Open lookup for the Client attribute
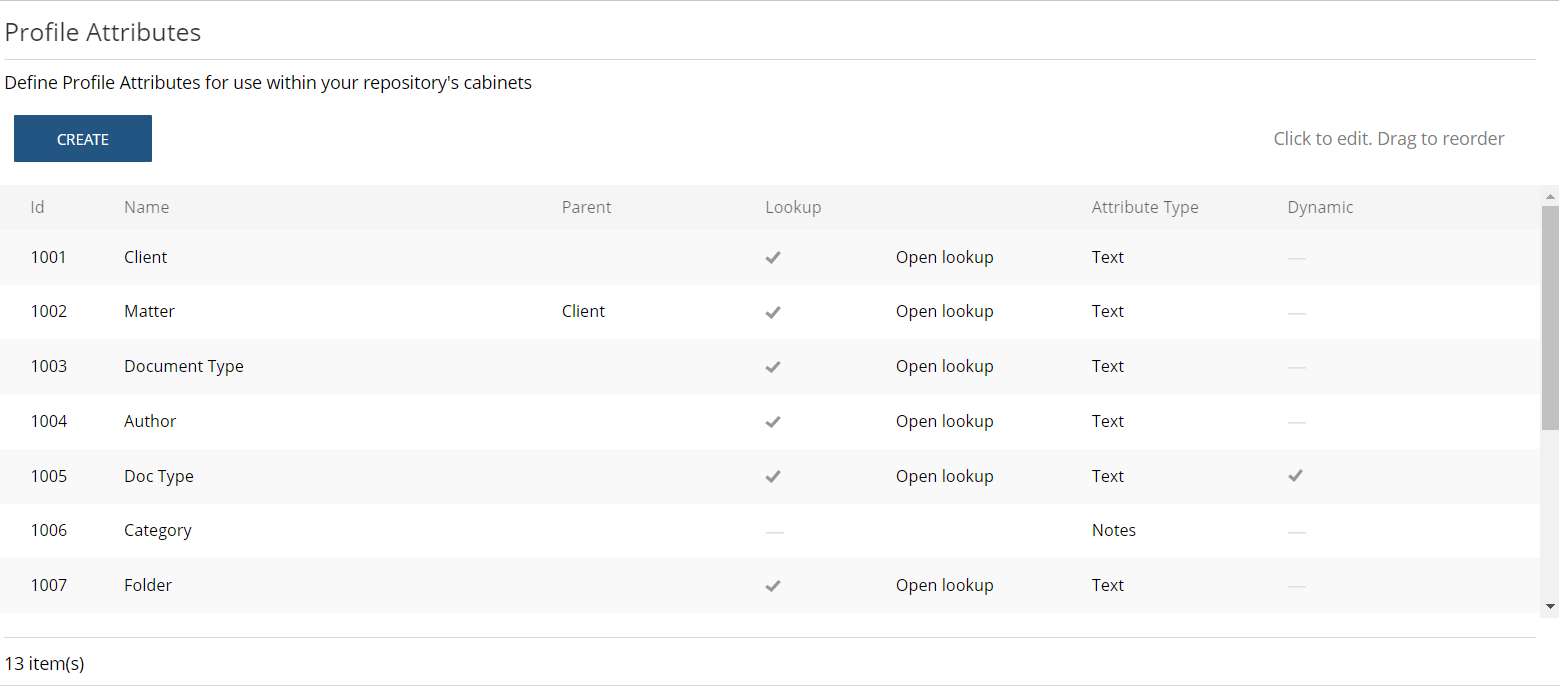The height and width of the screenshot is (688, 1560). pyautogui.click(x=944, y=257)
